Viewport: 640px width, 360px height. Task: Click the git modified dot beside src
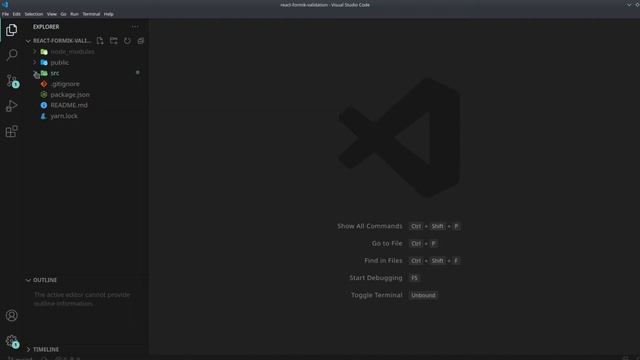pos(138,73)
